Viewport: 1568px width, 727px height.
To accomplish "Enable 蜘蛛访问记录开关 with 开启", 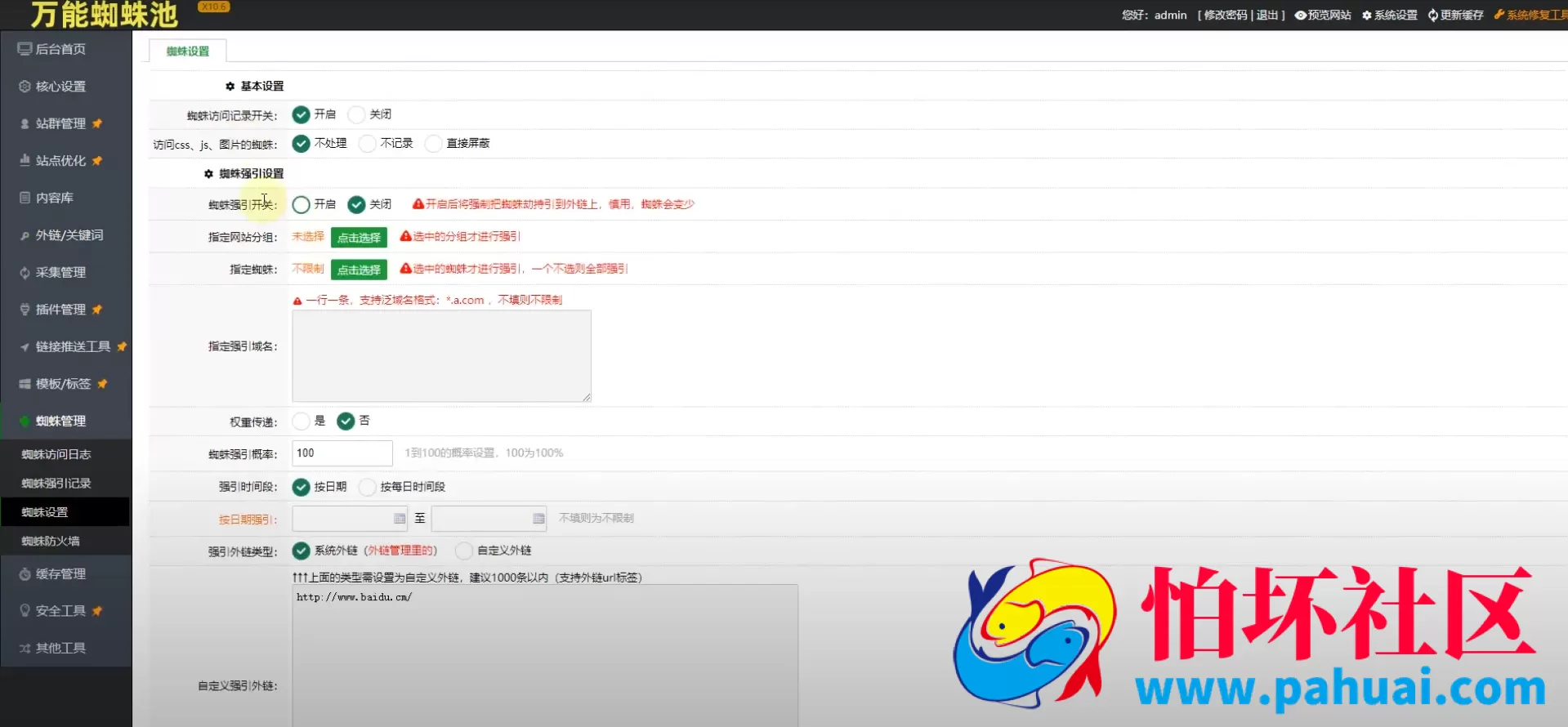I will pos(301,114).
